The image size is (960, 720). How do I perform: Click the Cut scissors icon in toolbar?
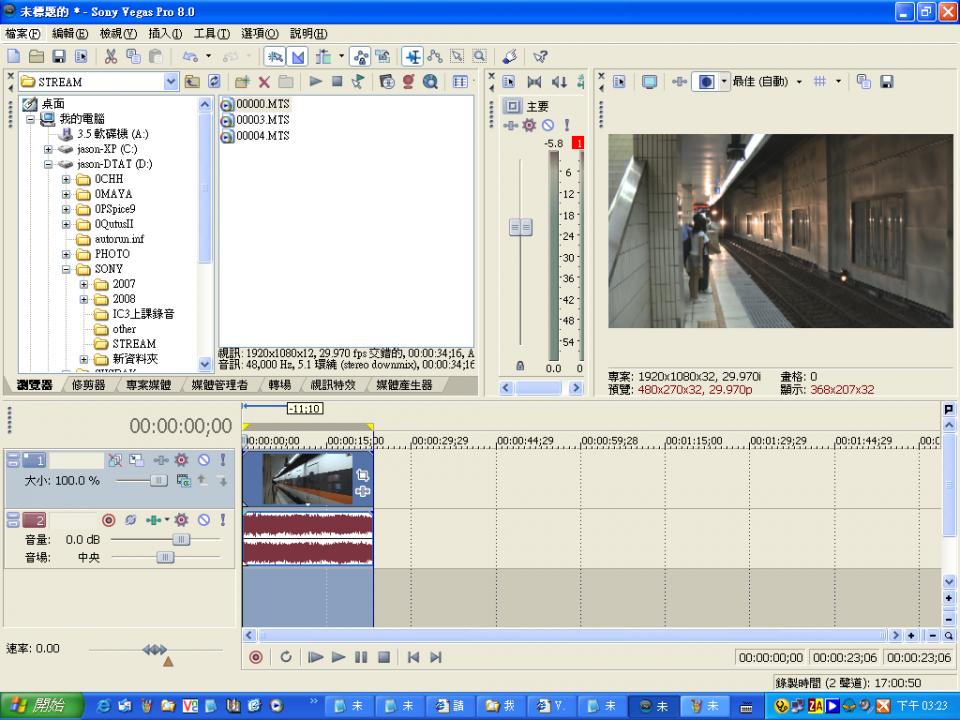(x=110, y=57)
